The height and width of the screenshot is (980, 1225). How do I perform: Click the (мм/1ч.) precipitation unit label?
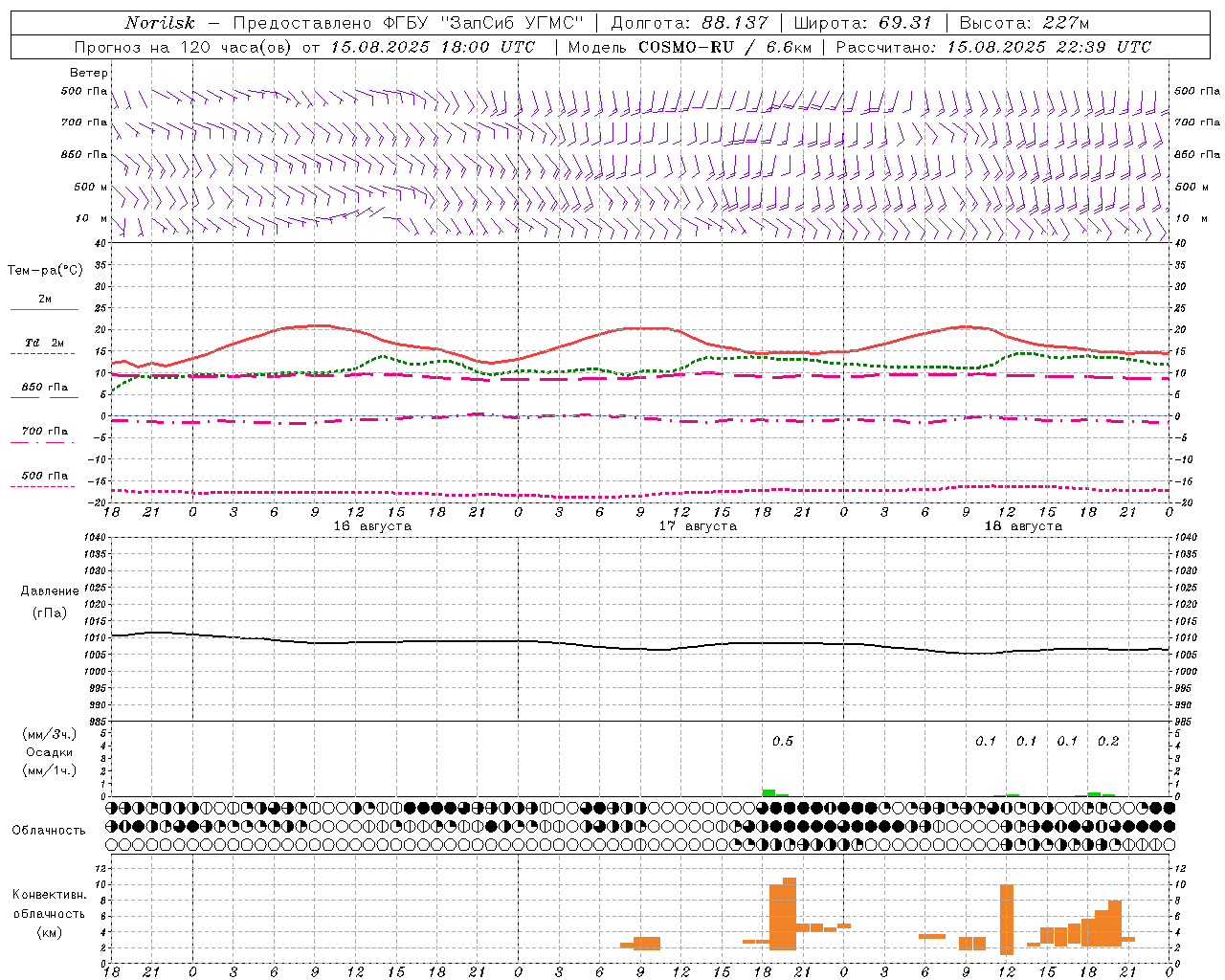50,770
